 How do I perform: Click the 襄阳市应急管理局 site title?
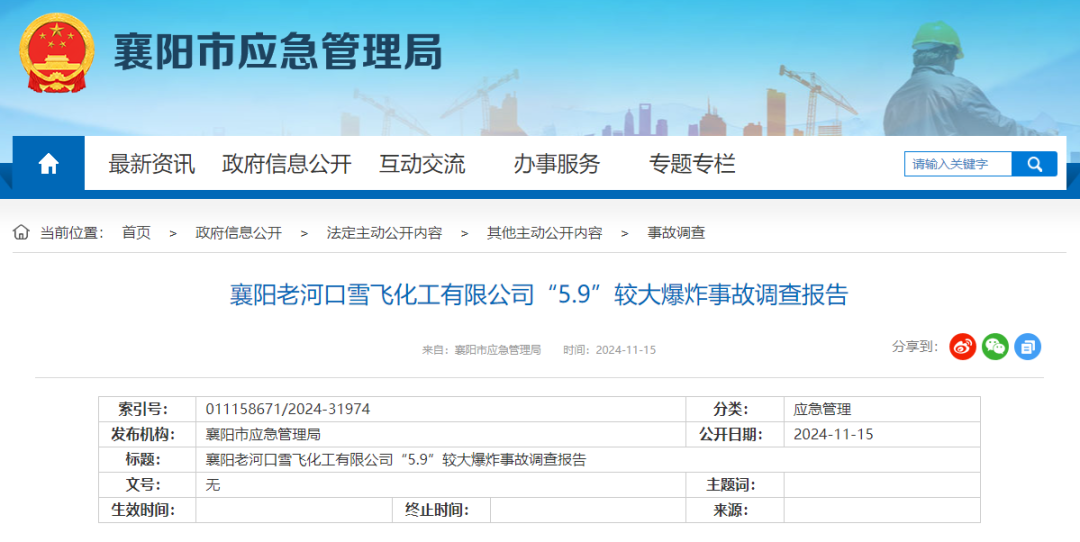278,52
